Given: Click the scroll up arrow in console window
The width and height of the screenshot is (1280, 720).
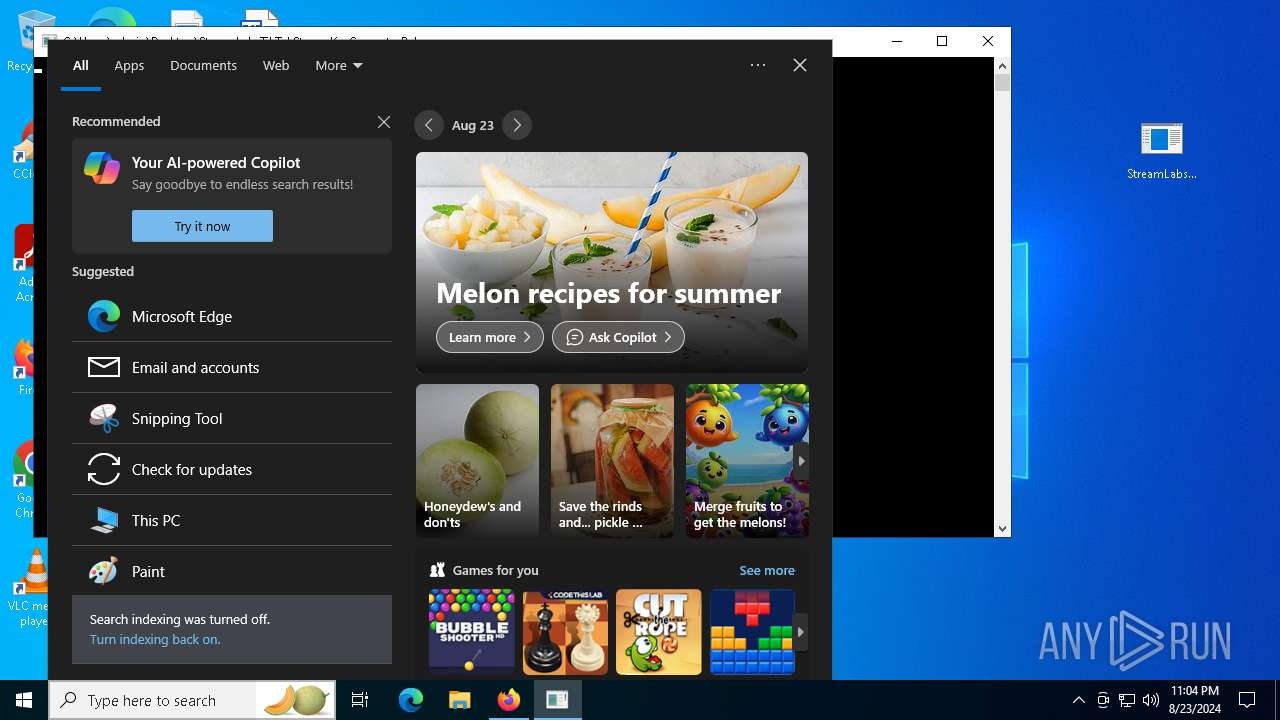Looking at the screenshot, I should [x=1002, y=66].
